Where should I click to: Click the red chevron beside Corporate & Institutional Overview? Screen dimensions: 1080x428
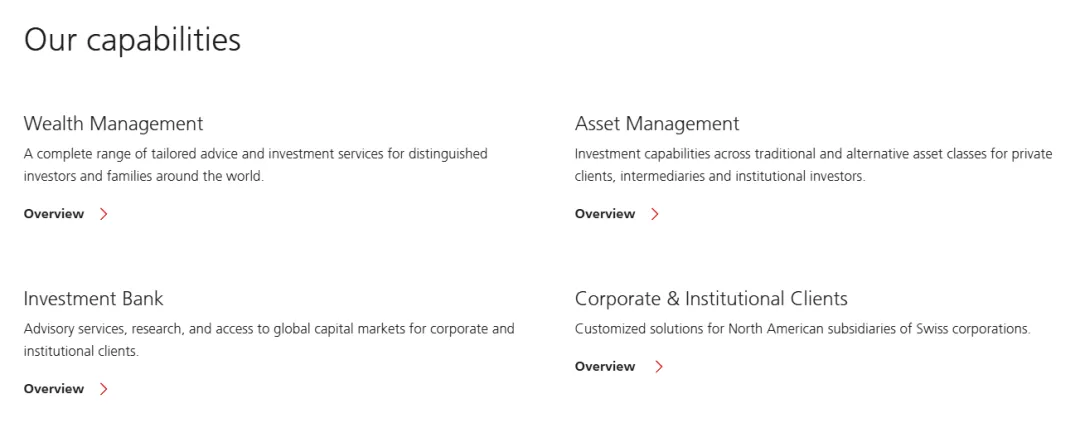pyautogui.click(x=658, y=366)
